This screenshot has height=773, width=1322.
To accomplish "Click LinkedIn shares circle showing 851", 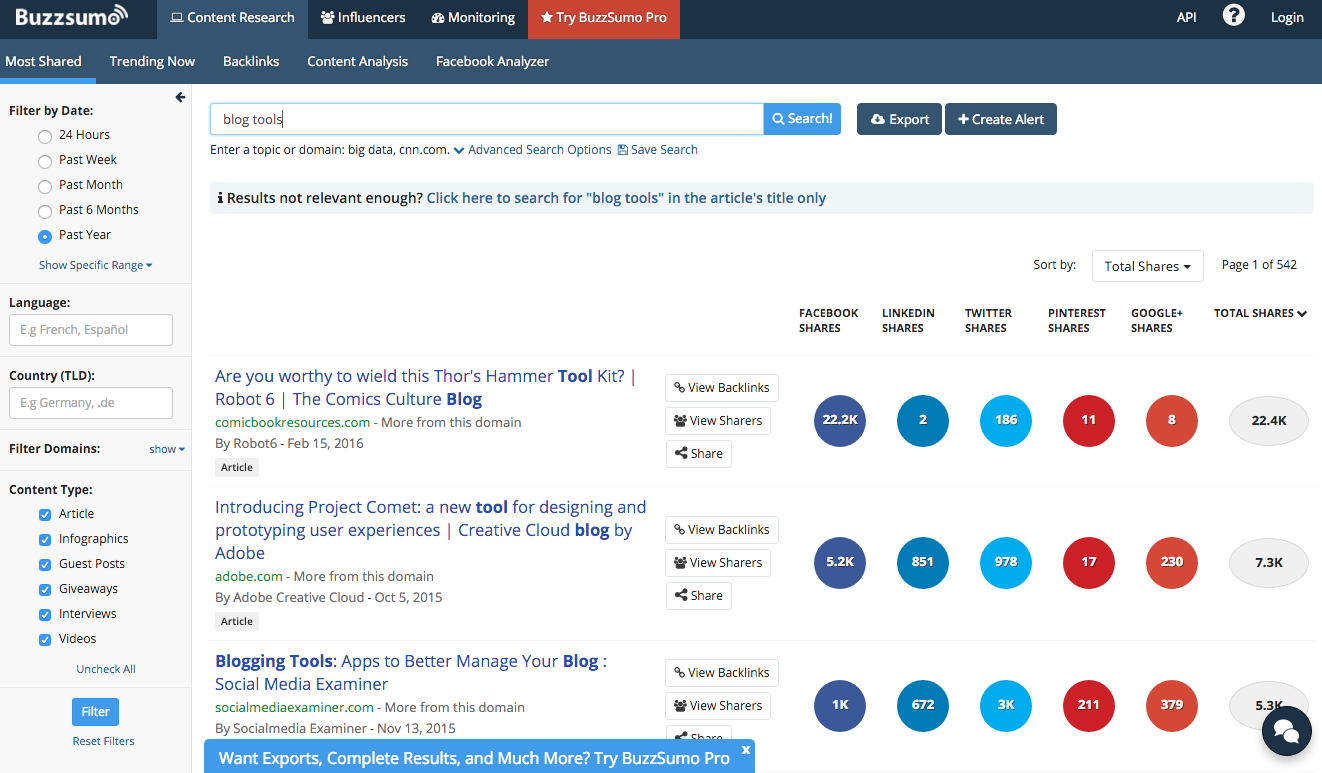I will pyautogui.click(x=923, y=562).
